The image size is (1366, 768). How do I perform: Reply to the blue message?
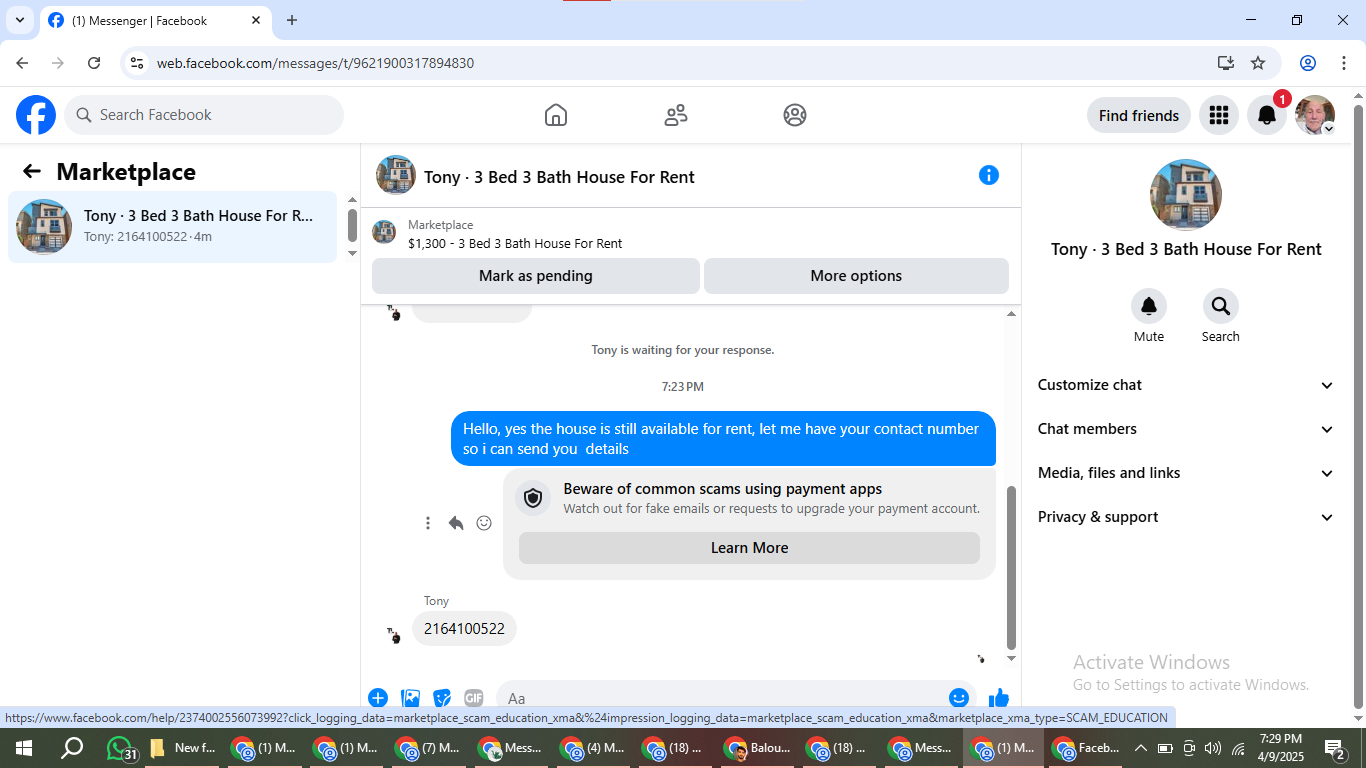point(456,523)
